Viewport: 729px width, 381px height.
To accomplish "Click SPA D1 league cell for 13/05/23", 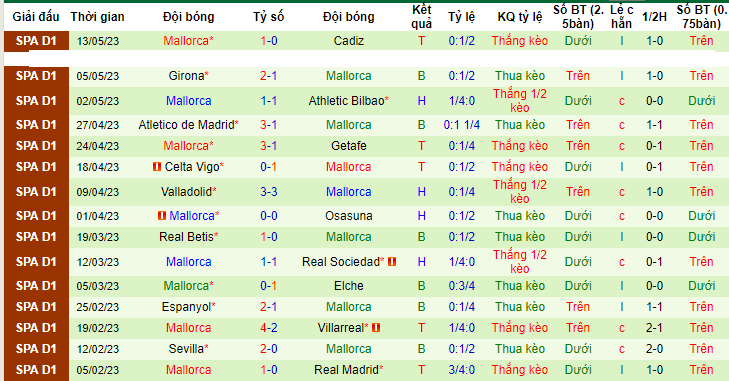I will (x=36, y=41).
